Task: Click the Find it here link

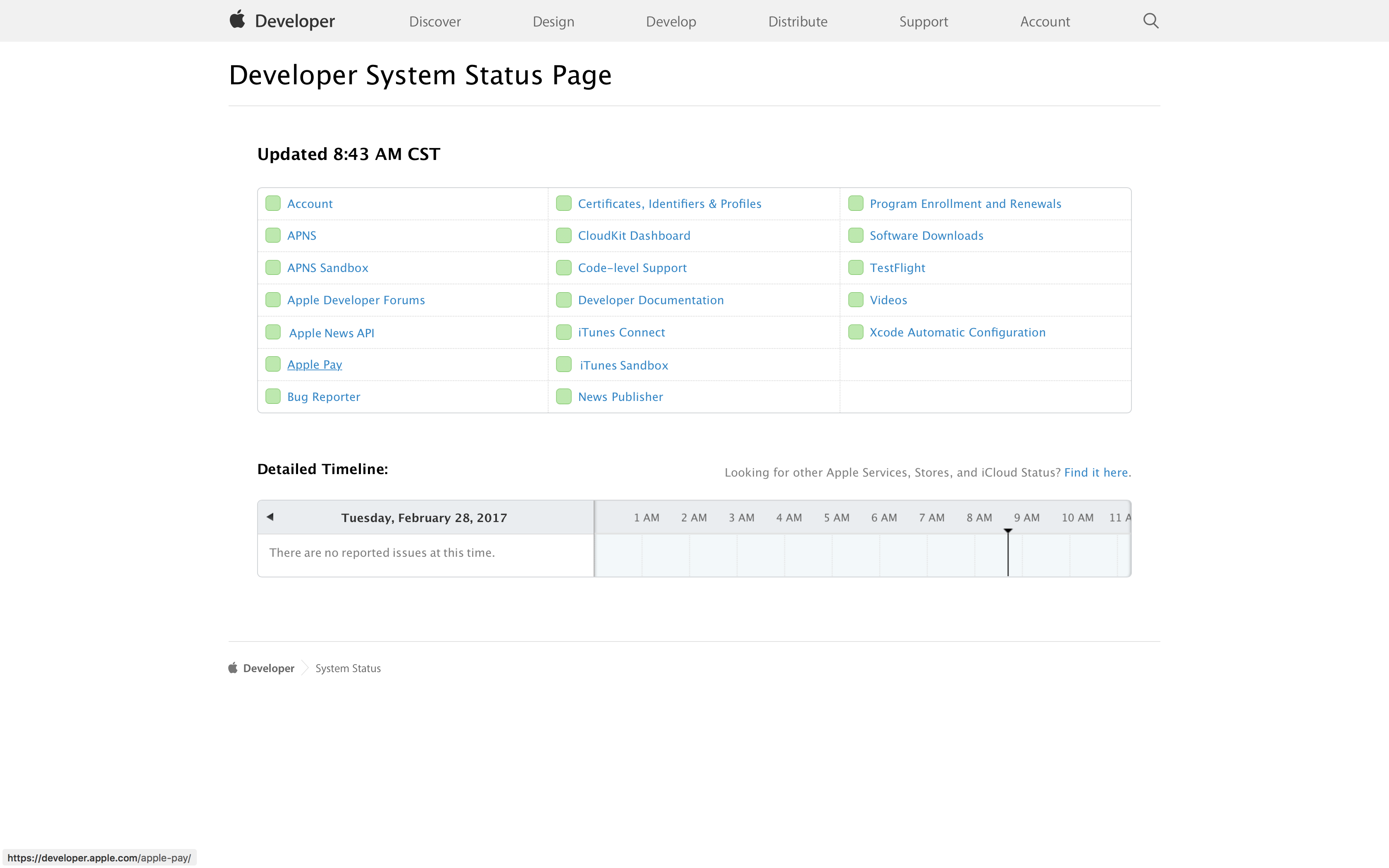Action: pos(1096,472)
